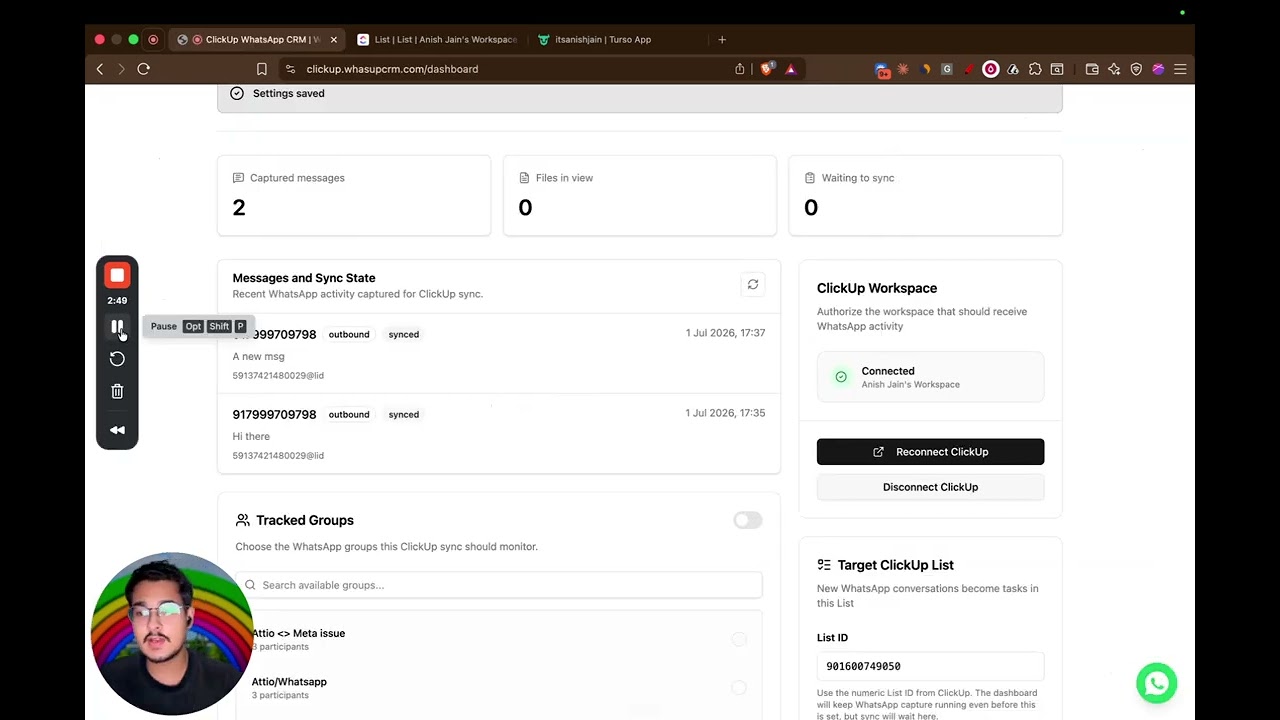
Task: Click the Files in view card
Action: pos(640,196)
